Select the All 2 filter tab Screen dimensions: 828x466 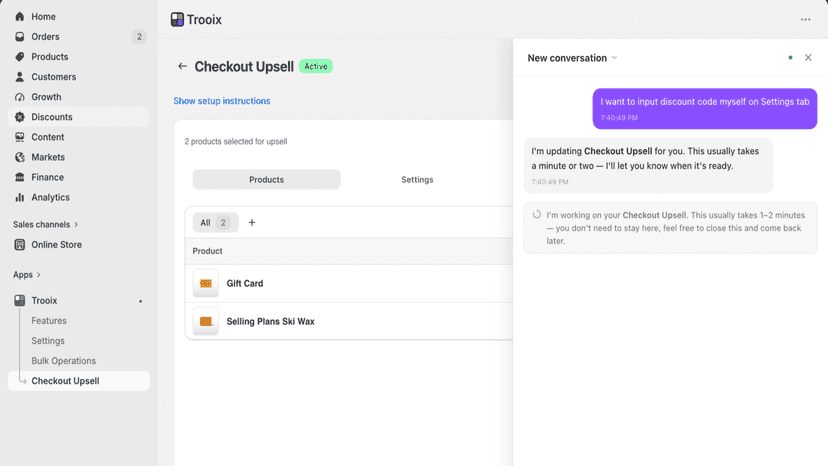tap(215, 222)
